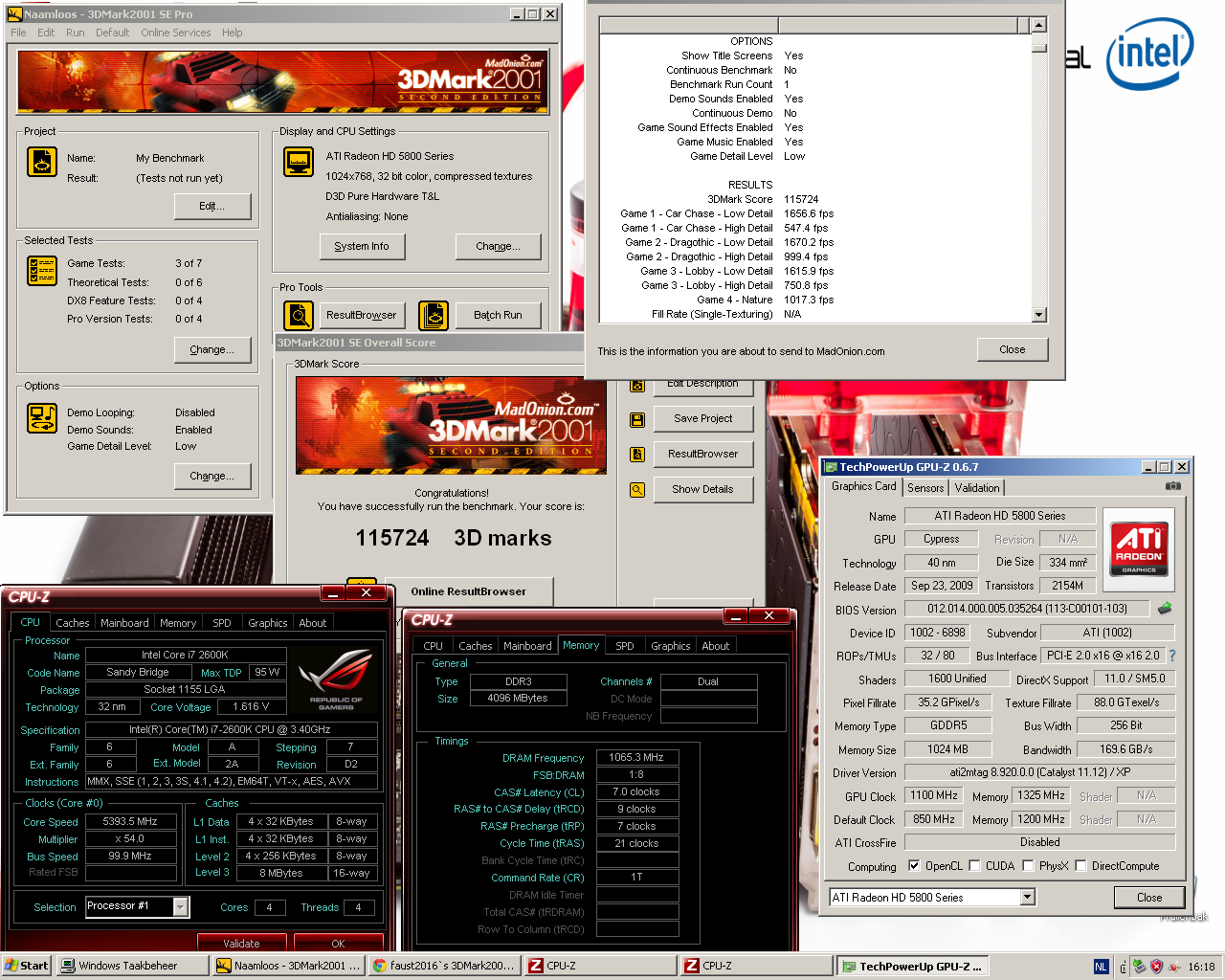Click the Show Details magnifier icon
The height and width of the screenshot is (980, 1225).
[637, 490]
